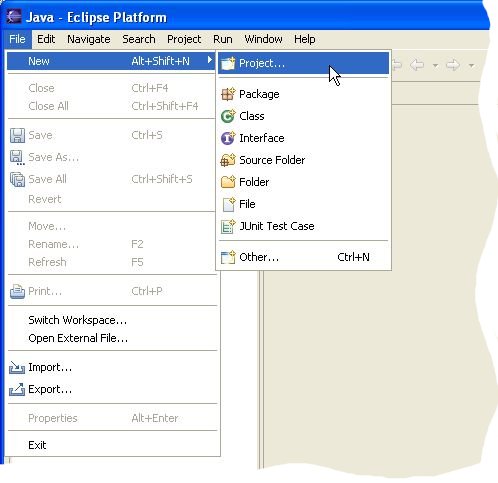Click the Source Folder icon
This screenshot has height=483, width=498.
pyautogui.click(x=228, y=160)
